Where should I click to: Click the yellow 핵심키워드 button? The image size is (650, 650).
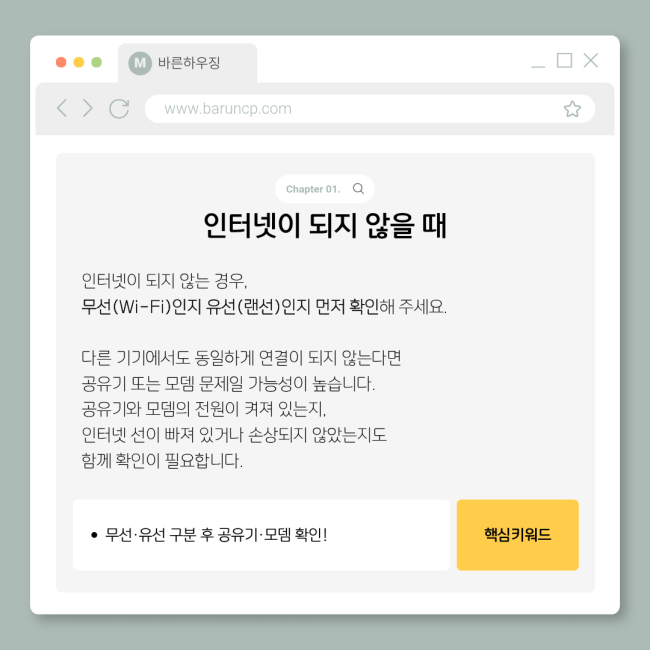coord(517,535)
